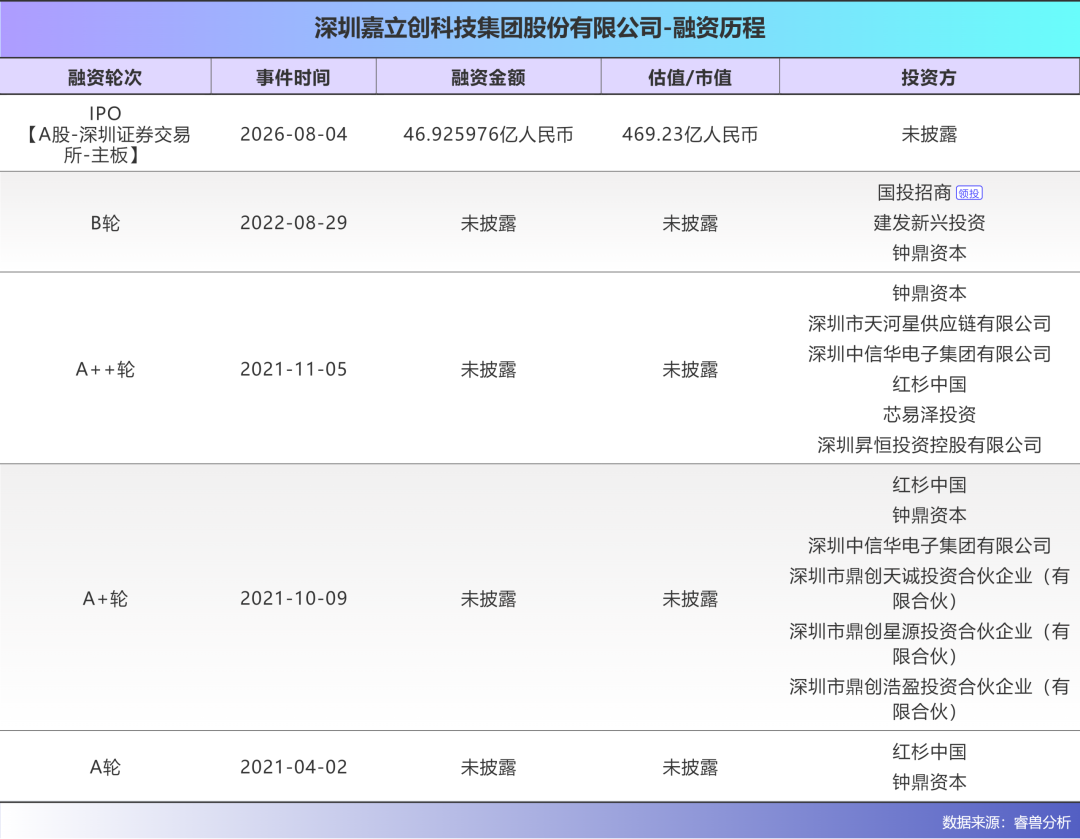Screen dimensions: 1080x839
Task: Open 红杉中国 in the 2021-10-09 row
Action: (929, 485)
